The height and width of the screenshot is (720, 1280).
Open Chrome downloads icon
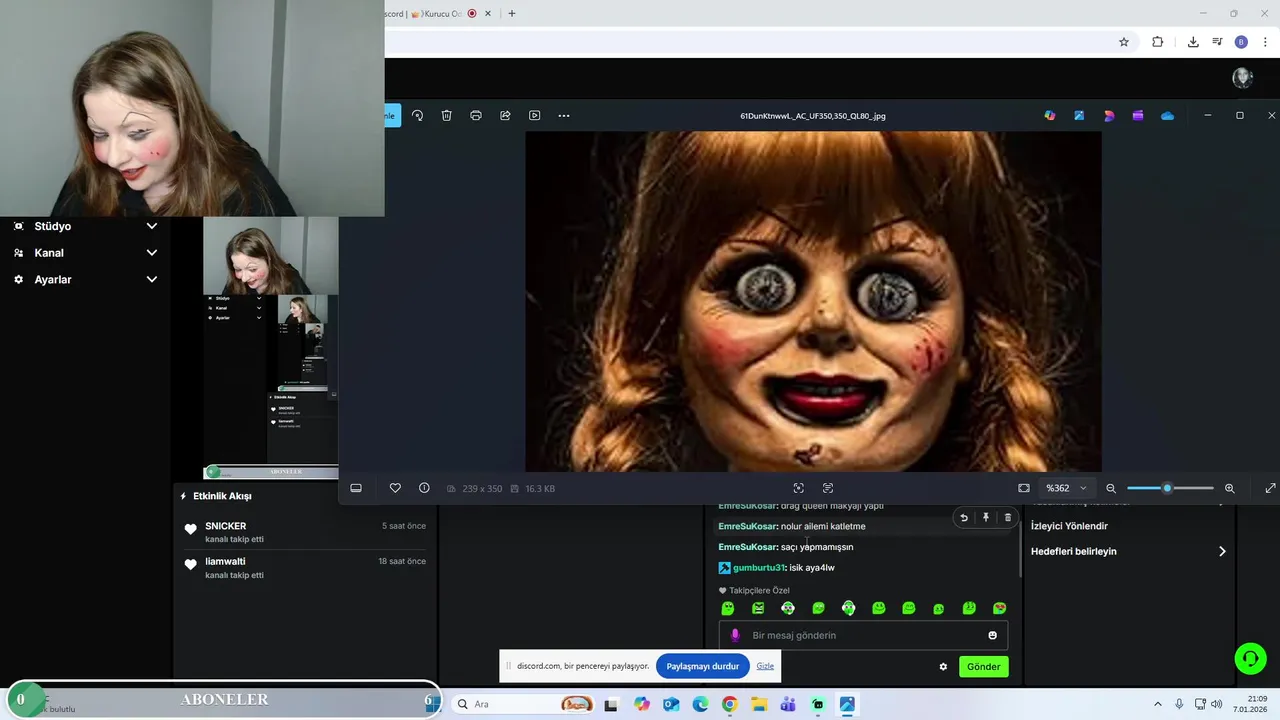(x=1193, y=42)
